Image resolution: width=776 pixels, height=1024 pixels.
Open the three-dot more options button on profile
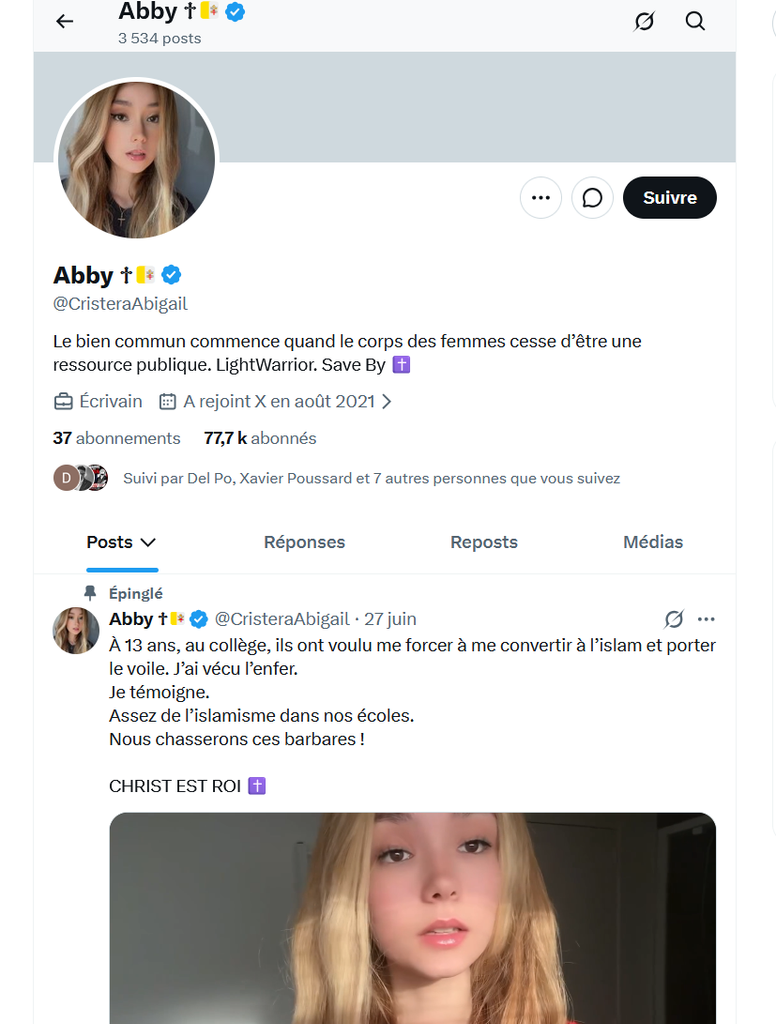click(541, 198)
